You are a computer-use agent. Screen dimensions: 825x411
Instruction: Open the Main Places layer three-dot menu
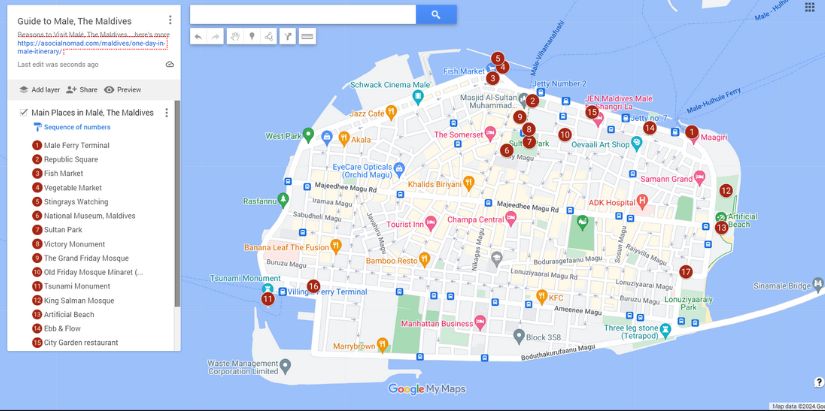pyautogui.click(x=166, y=113)
